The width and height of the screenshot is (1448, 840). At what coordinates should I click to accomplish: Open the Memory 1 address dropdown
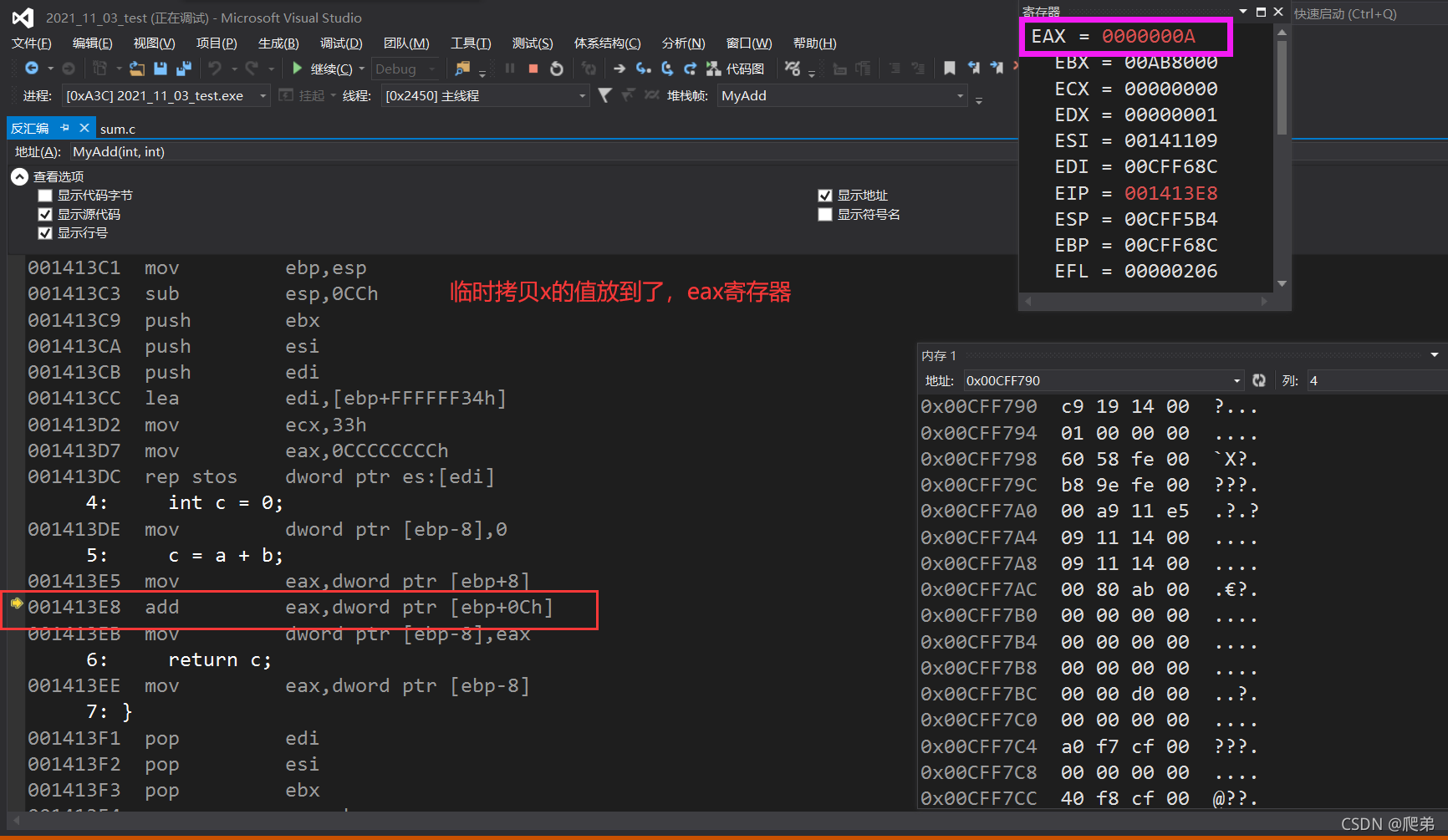pyautogui.click(x=1237, y=381)
